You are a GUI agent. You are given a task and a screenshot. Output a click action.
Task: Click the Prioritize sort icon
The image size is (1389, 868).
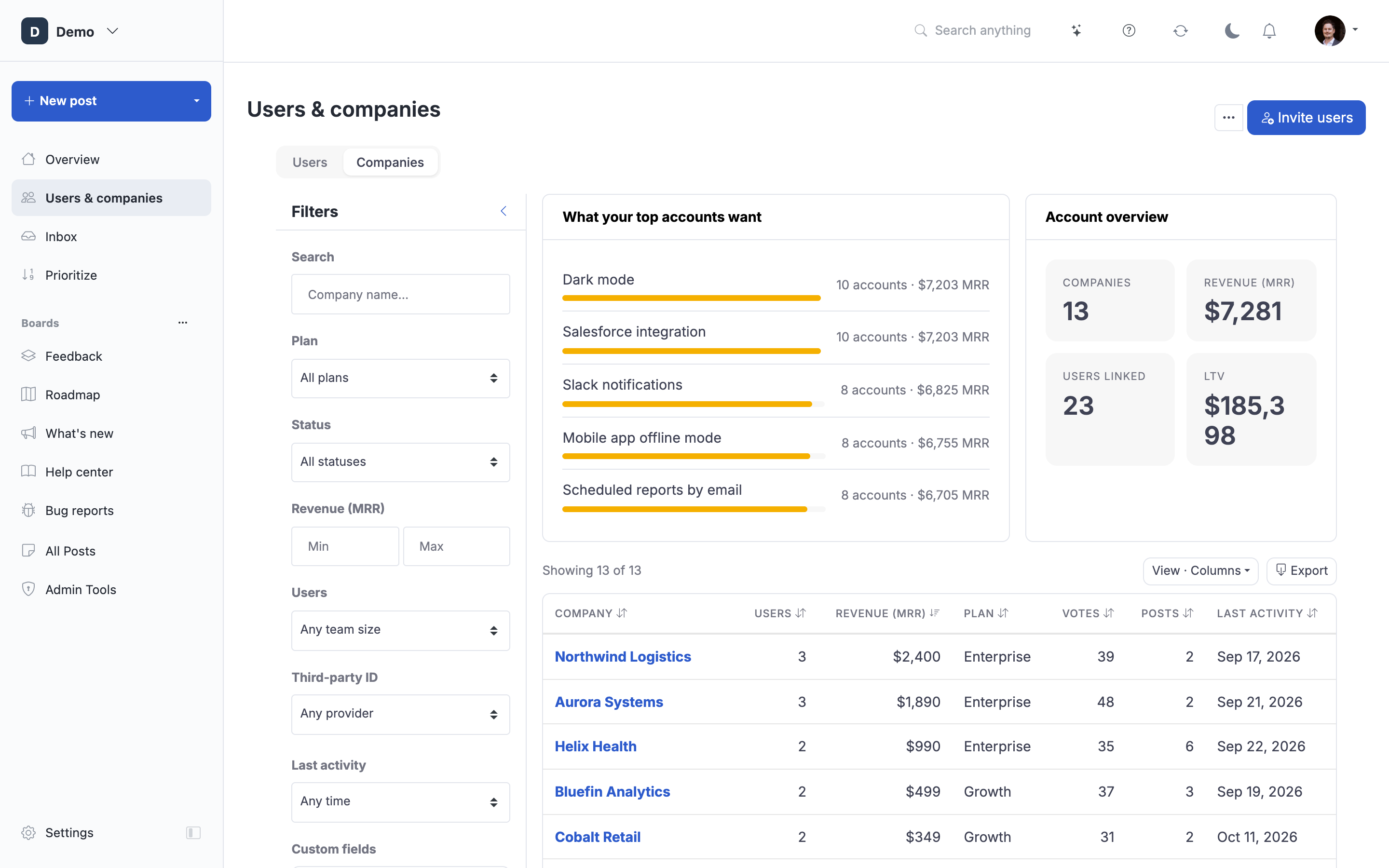29,275
